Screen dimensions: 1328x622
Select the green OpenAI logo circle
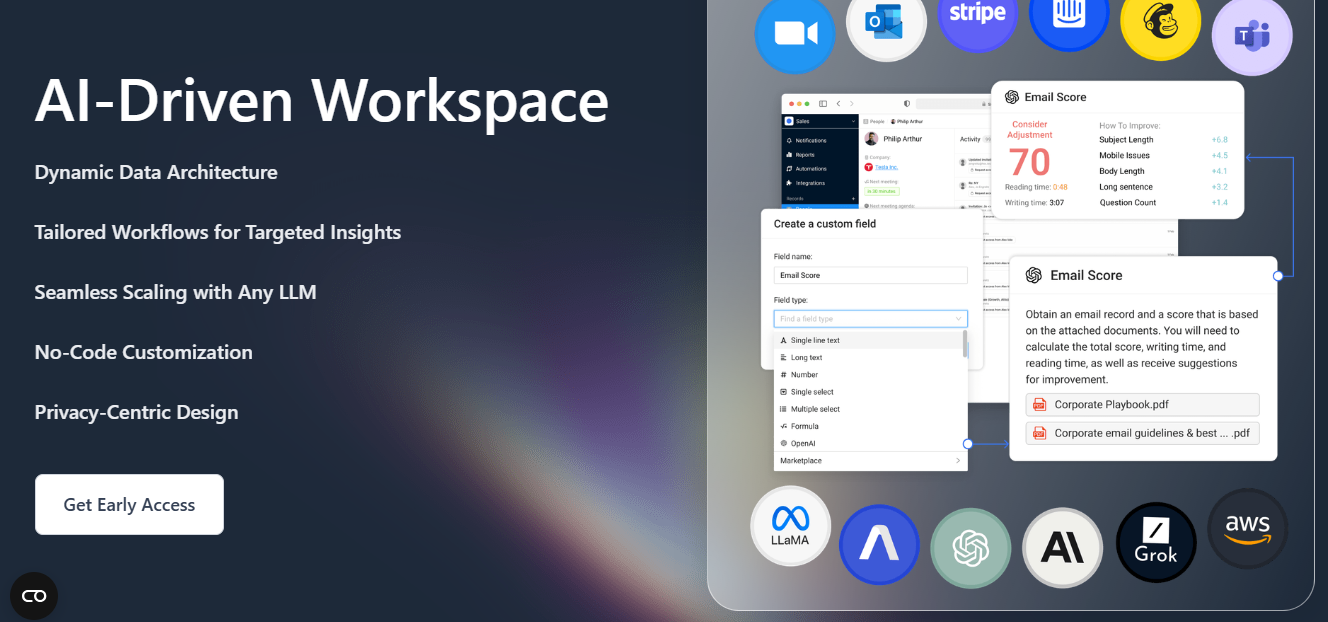(x=970, y=547)
